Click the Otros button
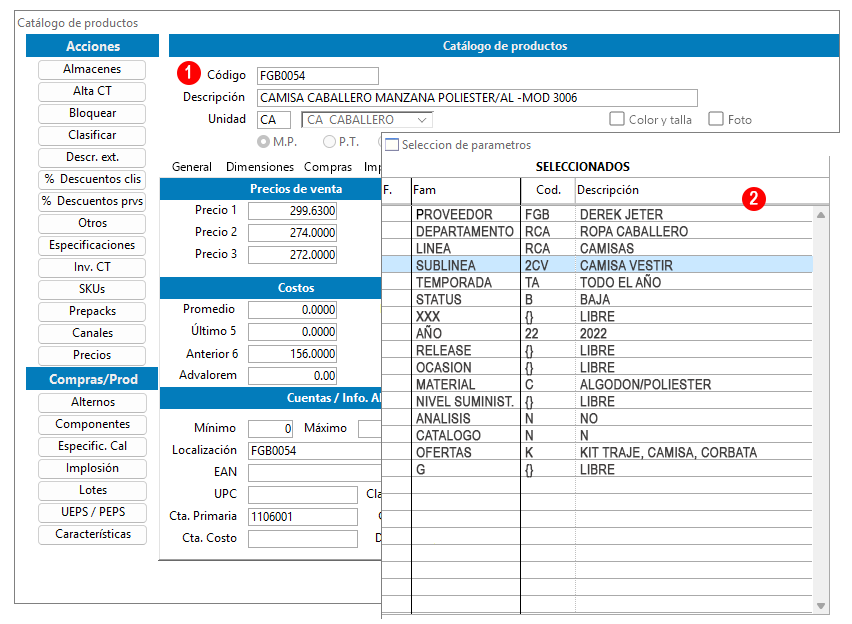The width and height of the screenshot is (852, 624). coord(92,223)
